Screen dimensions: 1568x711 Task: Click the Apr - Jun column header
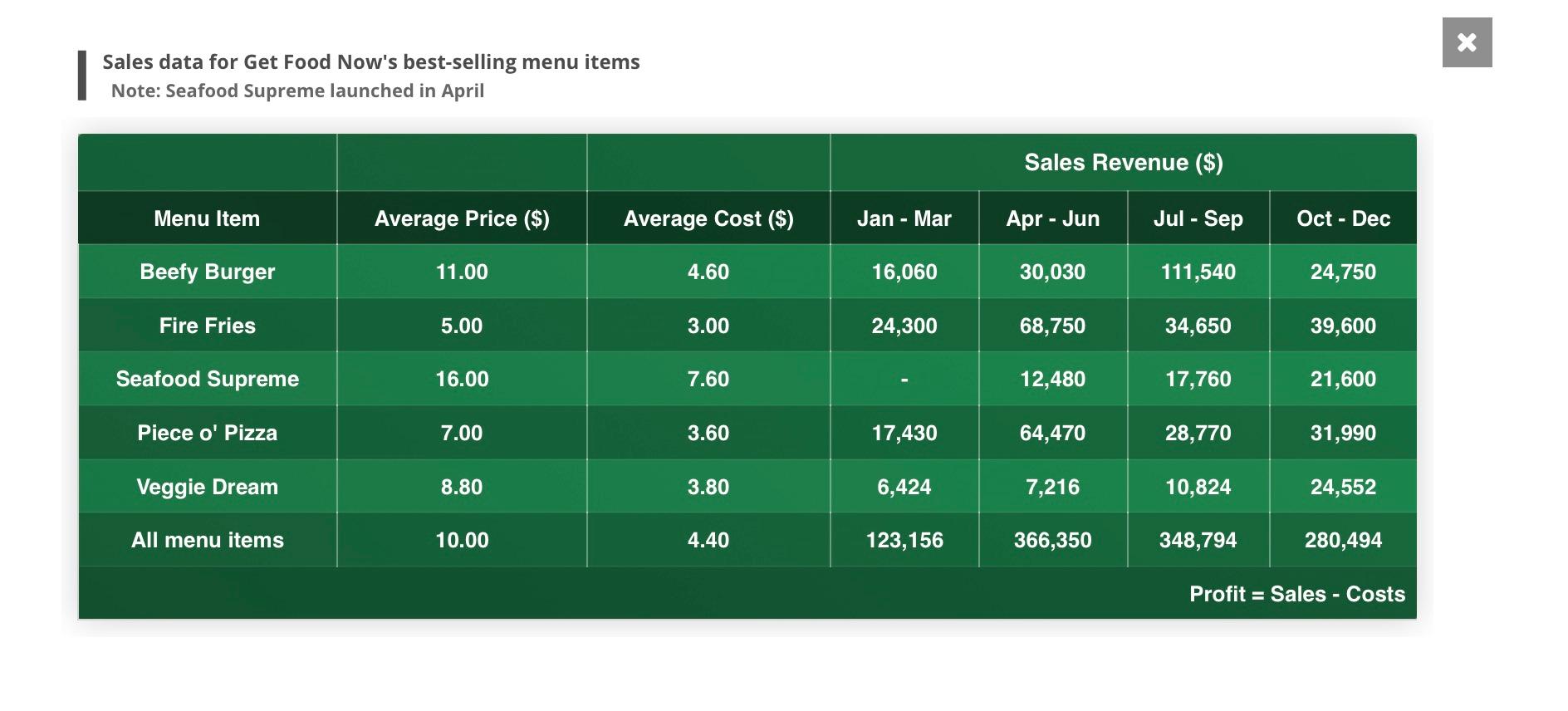coord(1052,218)
